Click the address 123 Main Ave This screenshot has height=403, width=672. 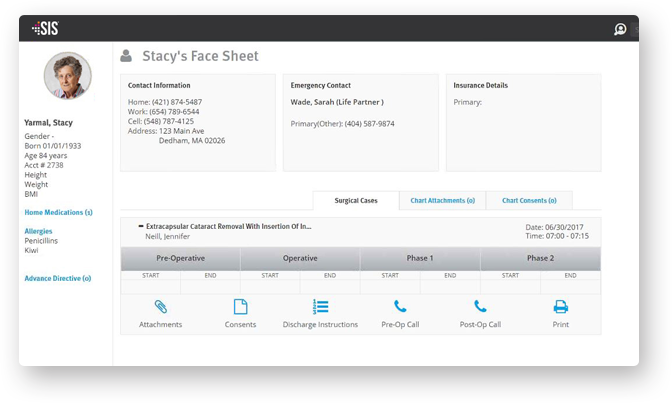[x=181, y=131]
